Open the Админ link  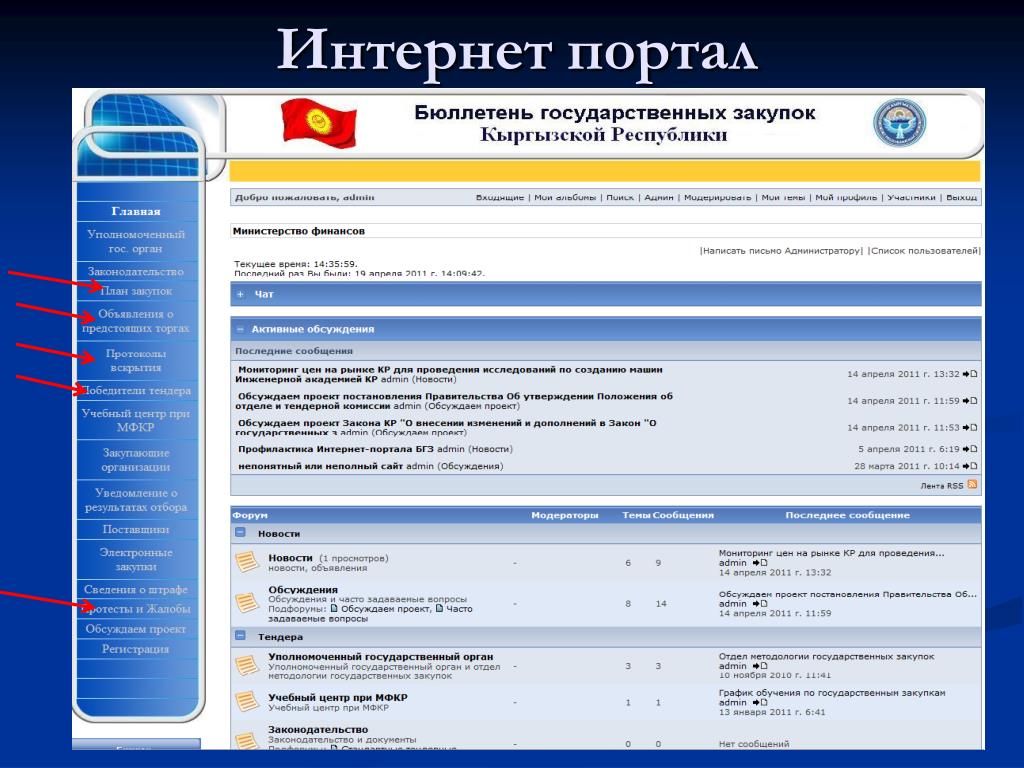[x=658, y=197]
